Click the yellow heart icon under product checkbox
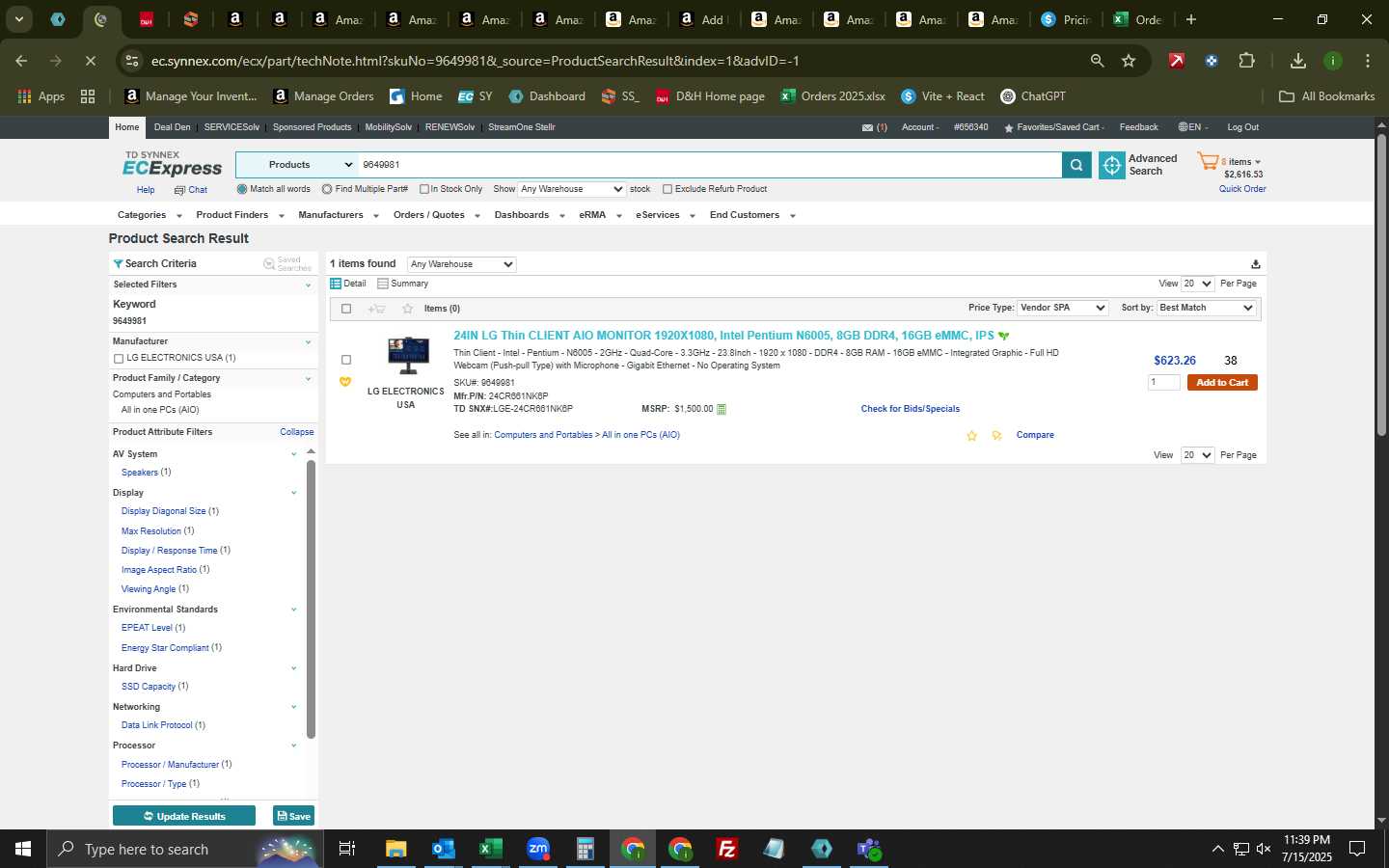This screenshot has height=868, width=1389. pyautogui.click(x=345, y=382)
